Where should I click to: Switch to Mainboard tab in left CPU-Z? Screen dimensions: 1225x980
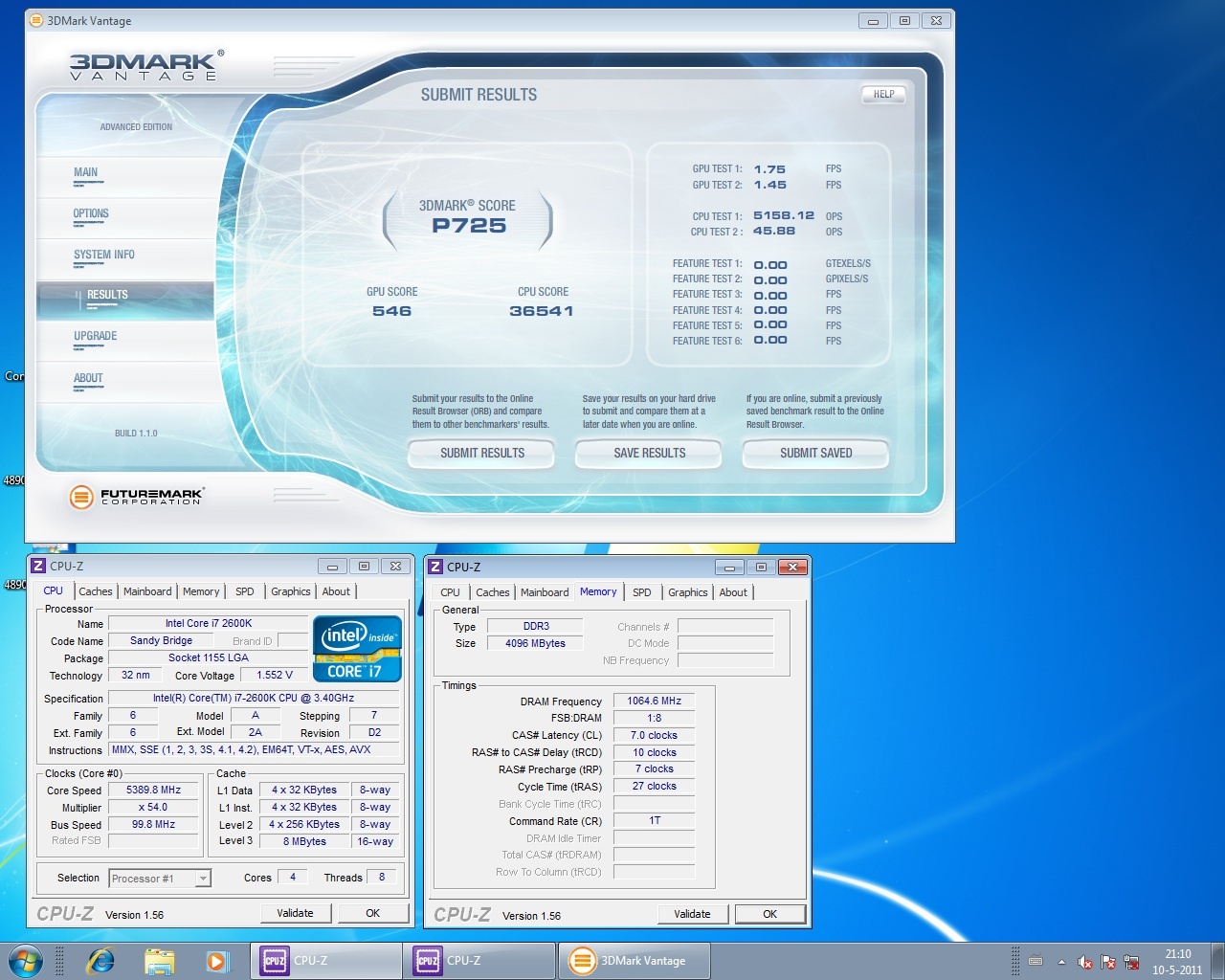[147, 591]
